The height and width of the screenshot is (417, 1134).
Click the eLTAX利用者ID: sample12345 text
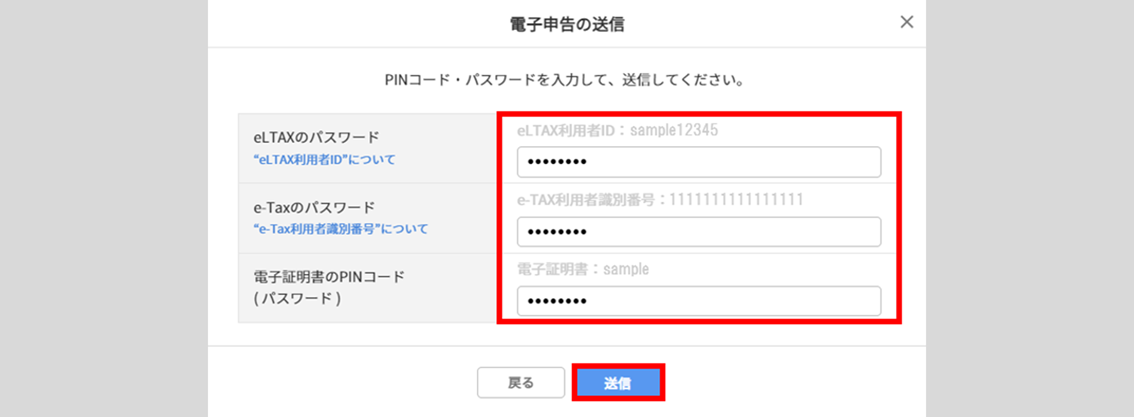(x=617, y=130)
